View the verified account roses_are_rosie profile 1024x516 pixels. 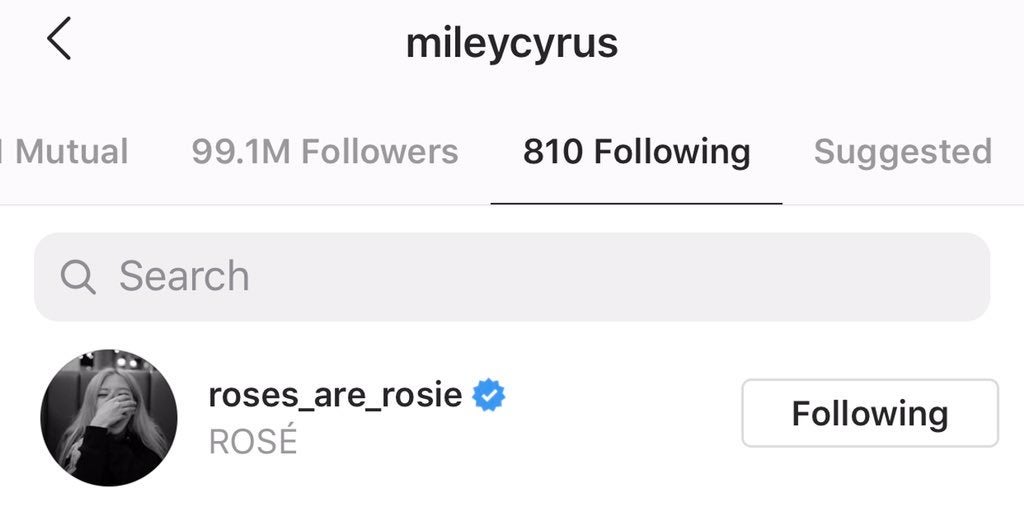(335, 395)
